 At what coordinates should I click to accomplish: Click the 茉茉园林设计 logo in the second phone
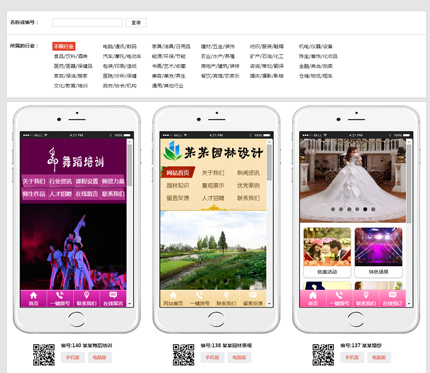pyautogui.click(x=213, y=152)
